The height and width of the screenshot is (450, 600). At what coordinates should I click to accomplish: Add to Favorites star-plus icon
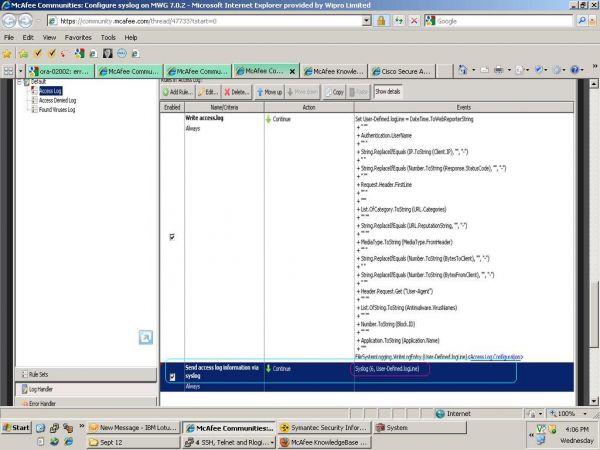click(x=23, y=54)
